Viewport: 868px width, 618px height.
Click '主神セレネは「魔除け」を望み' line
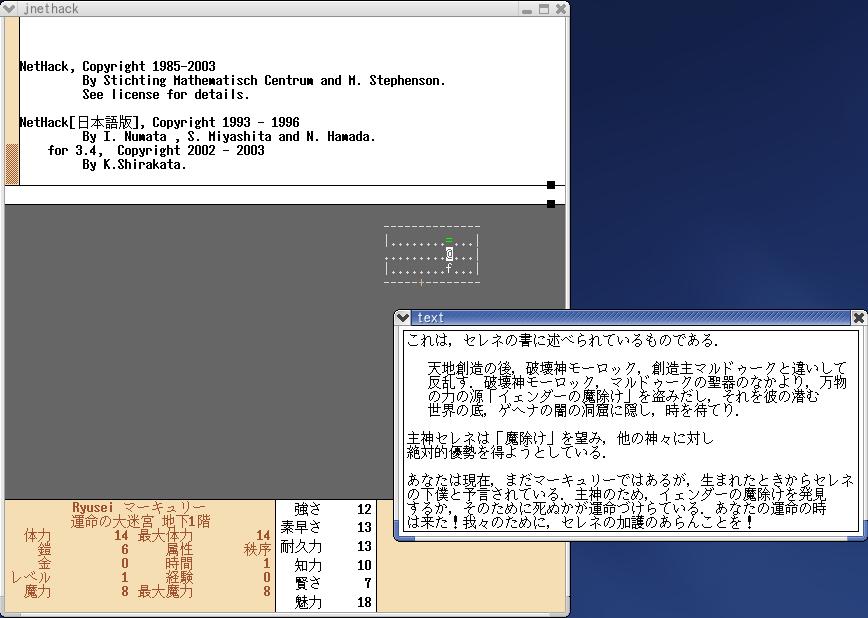coord(560,439)
